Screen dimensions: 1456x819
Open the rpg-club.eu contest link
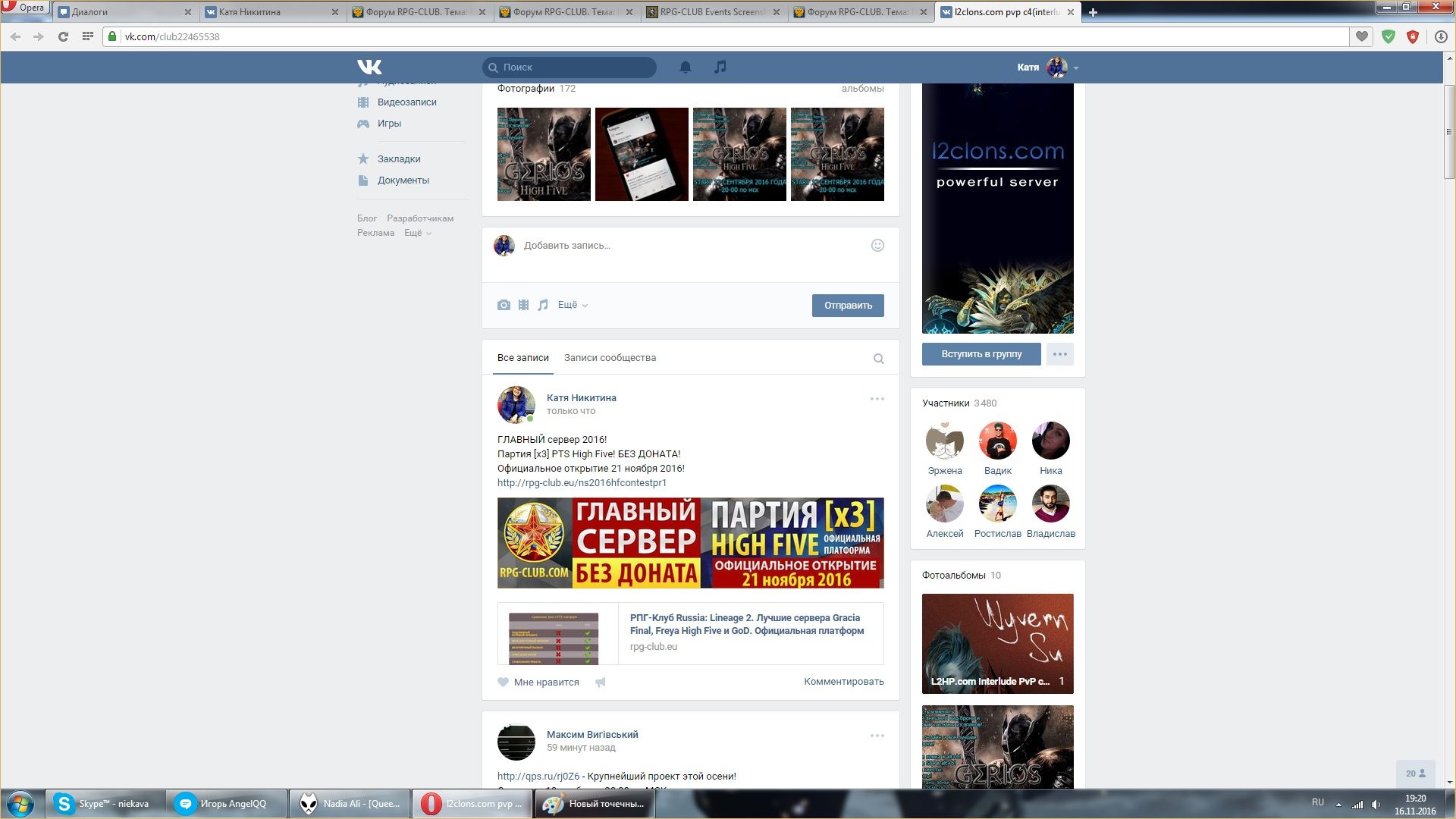[x=582, y=483]
